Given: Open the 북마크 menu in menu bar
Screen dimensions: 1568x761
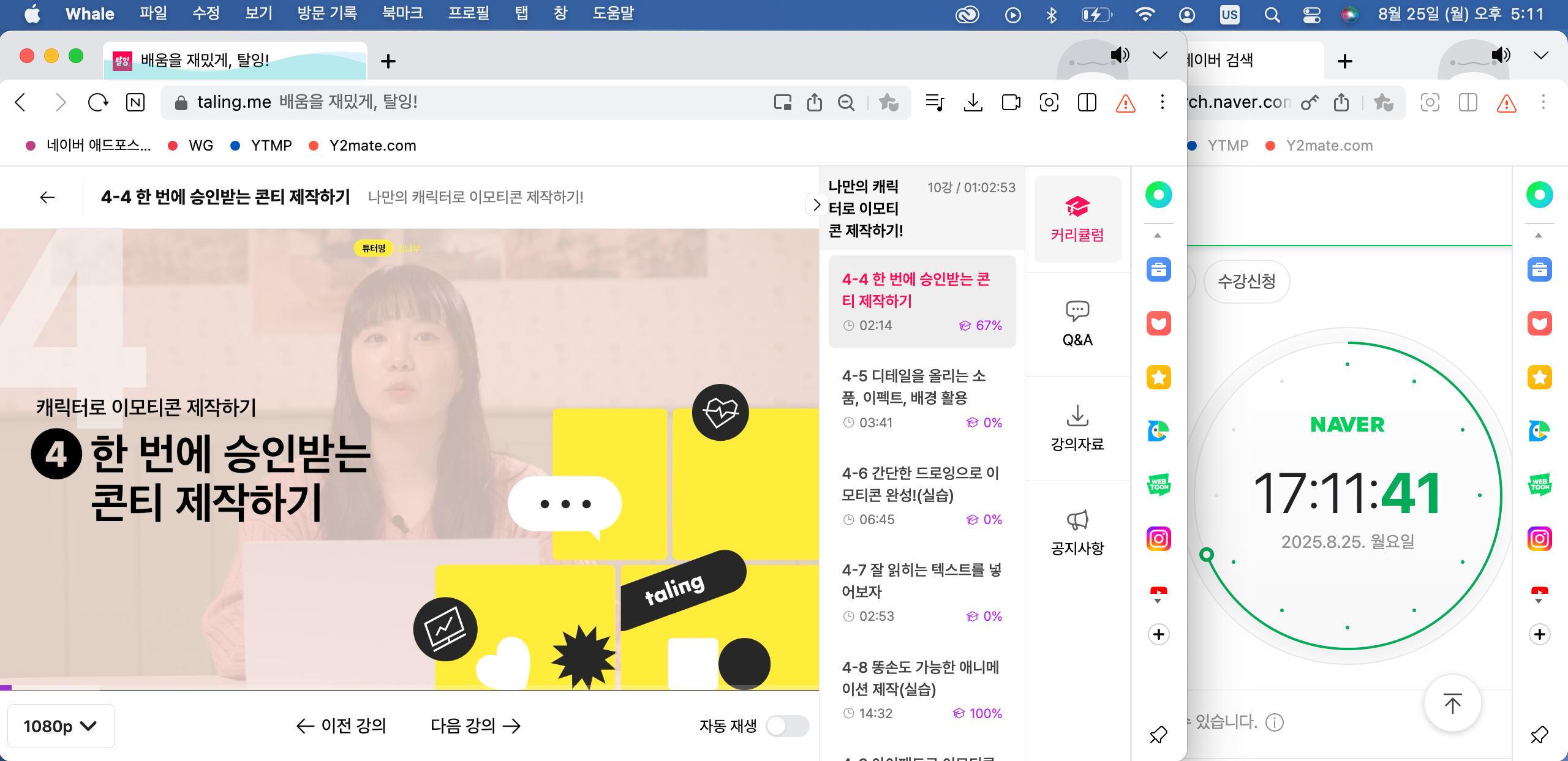Looking at the screenshot, I should tap(402, 13).
